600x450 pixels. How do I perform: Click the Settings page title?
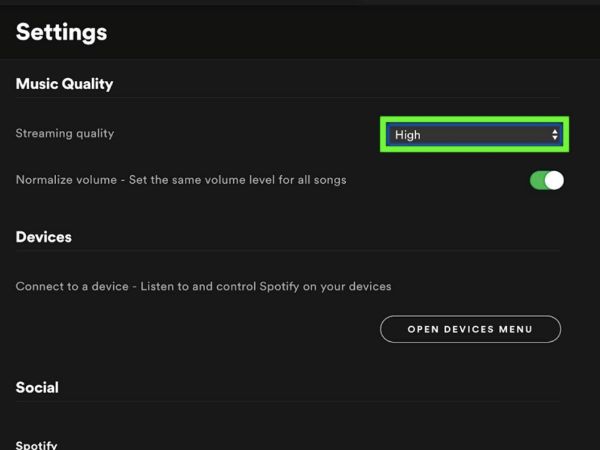61,32
